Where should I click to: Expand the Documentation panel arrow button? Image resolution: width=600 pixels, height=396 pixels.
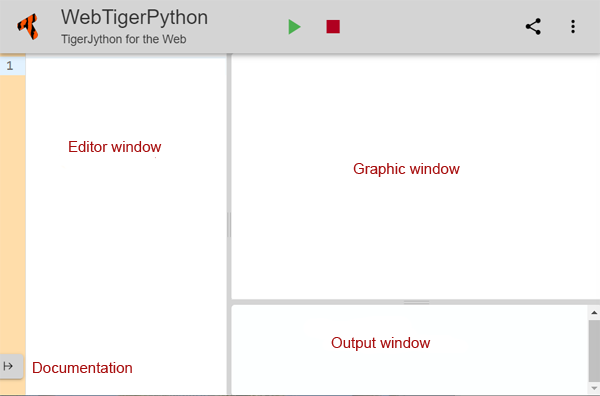pyautogui.click(x=10, y=366)
